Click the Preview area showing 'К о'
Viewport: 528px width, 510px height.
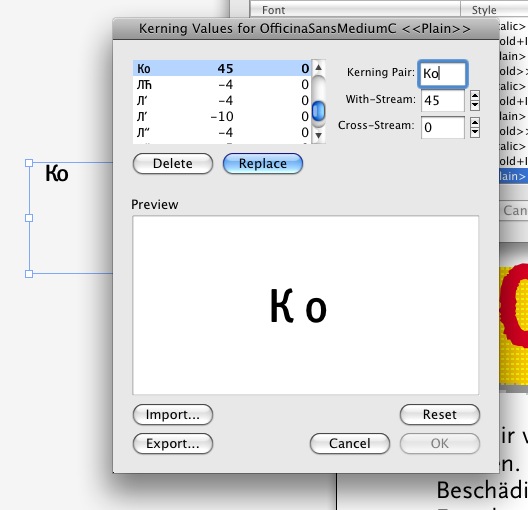click(305, 305)
